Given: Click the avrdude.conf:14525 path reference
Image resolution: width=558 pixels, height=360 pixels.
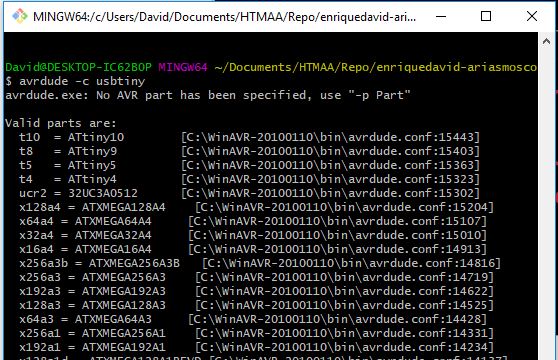Looking at the screenshot, I should tap(344, 305).
